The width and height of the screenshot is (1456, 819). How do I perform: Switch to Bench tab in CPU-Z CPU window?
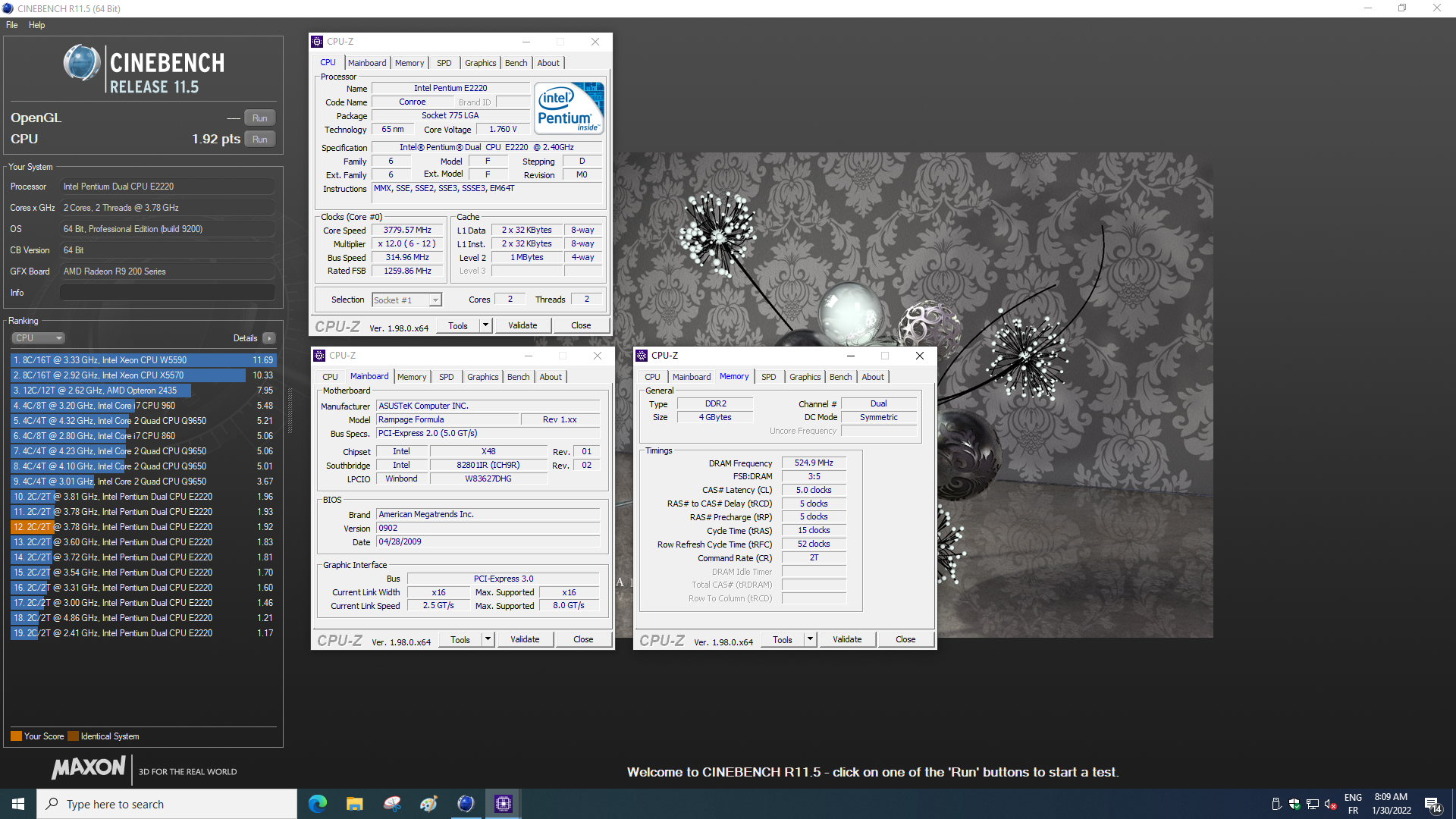tap(516, 63)
